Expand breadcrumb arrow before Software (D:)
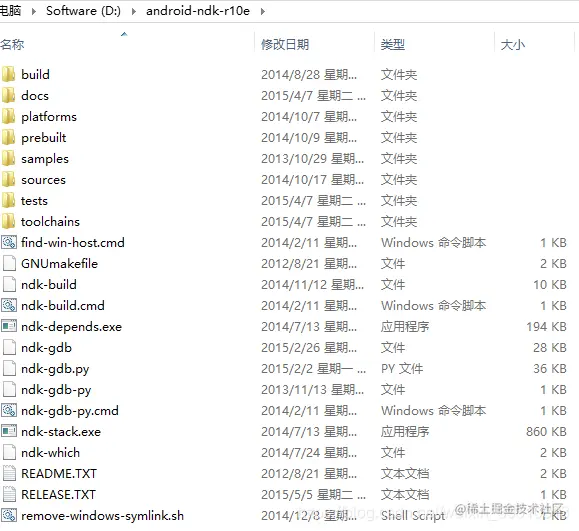The image size is (579, 531). point(34,11)
